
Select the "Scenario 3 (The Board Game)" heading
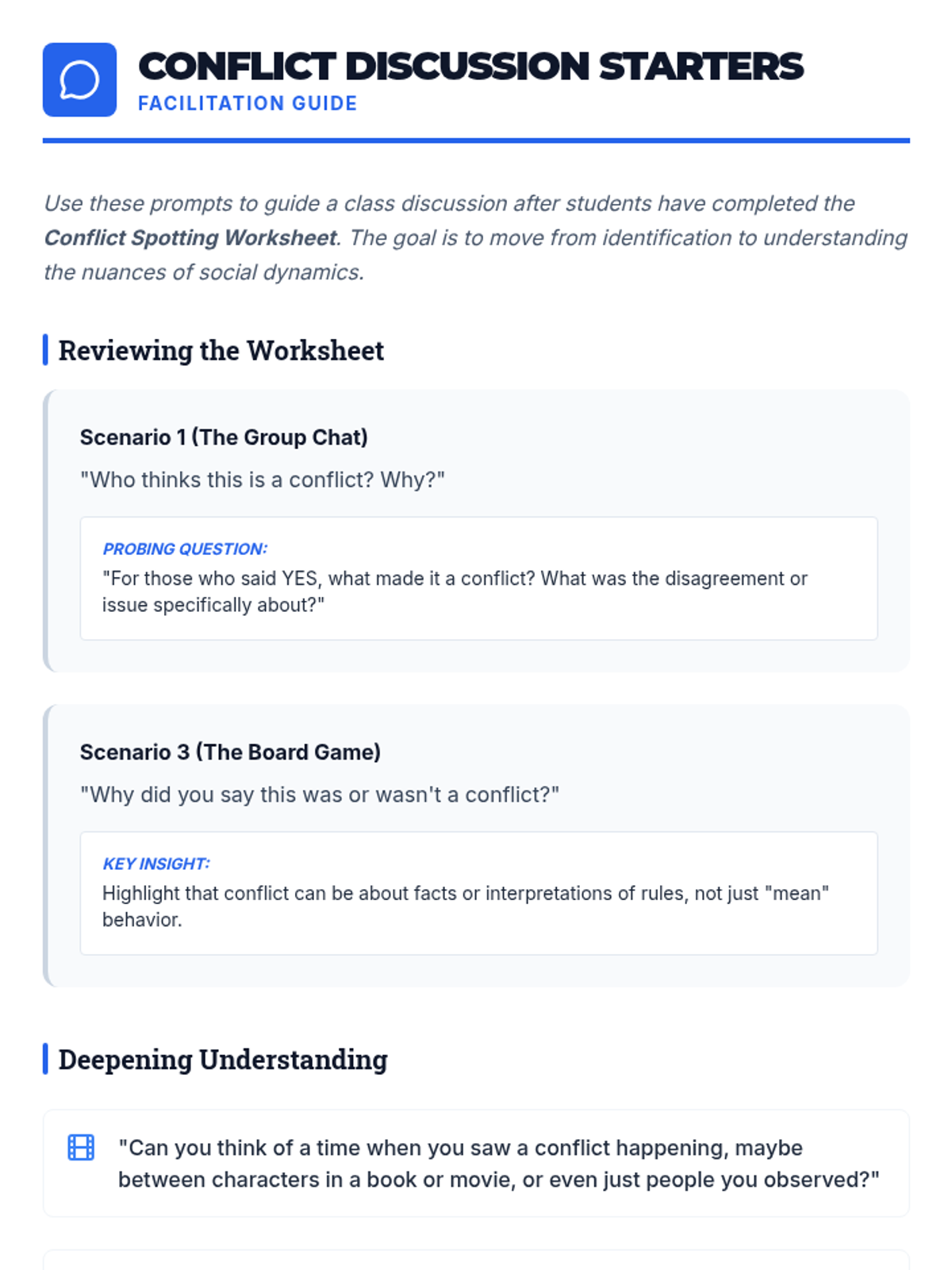click(x=230, y=752)
